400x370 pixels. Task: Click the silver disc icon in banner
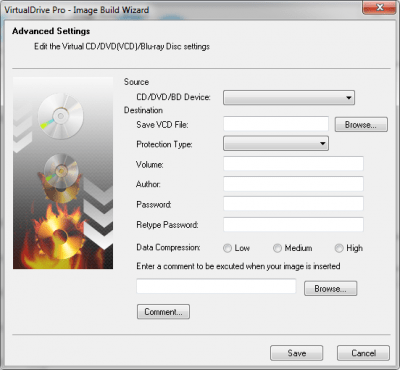pyautogui.click(x=60, y=116)
